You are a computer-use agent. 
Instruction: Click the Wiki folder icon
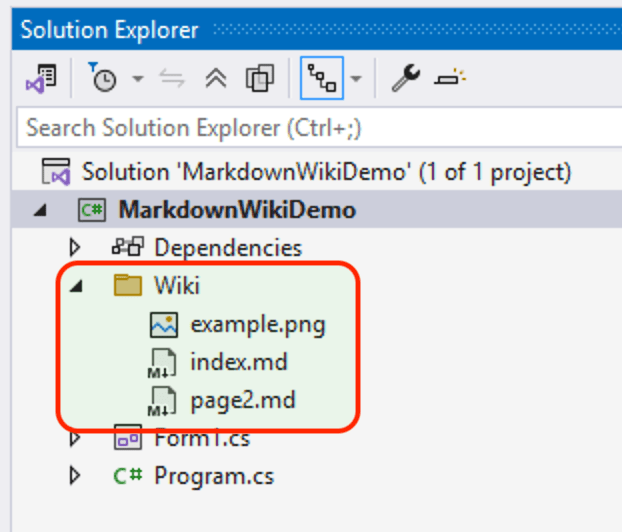pos(128,286)
